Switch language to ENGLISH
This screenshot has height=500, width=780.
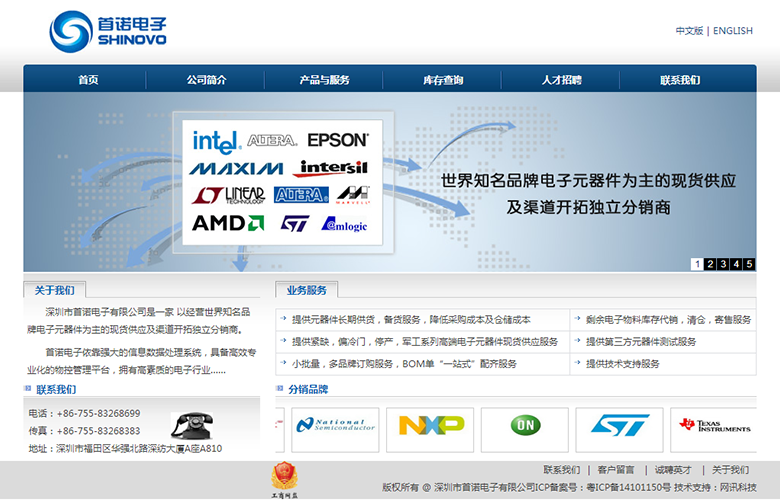(733, 31)
